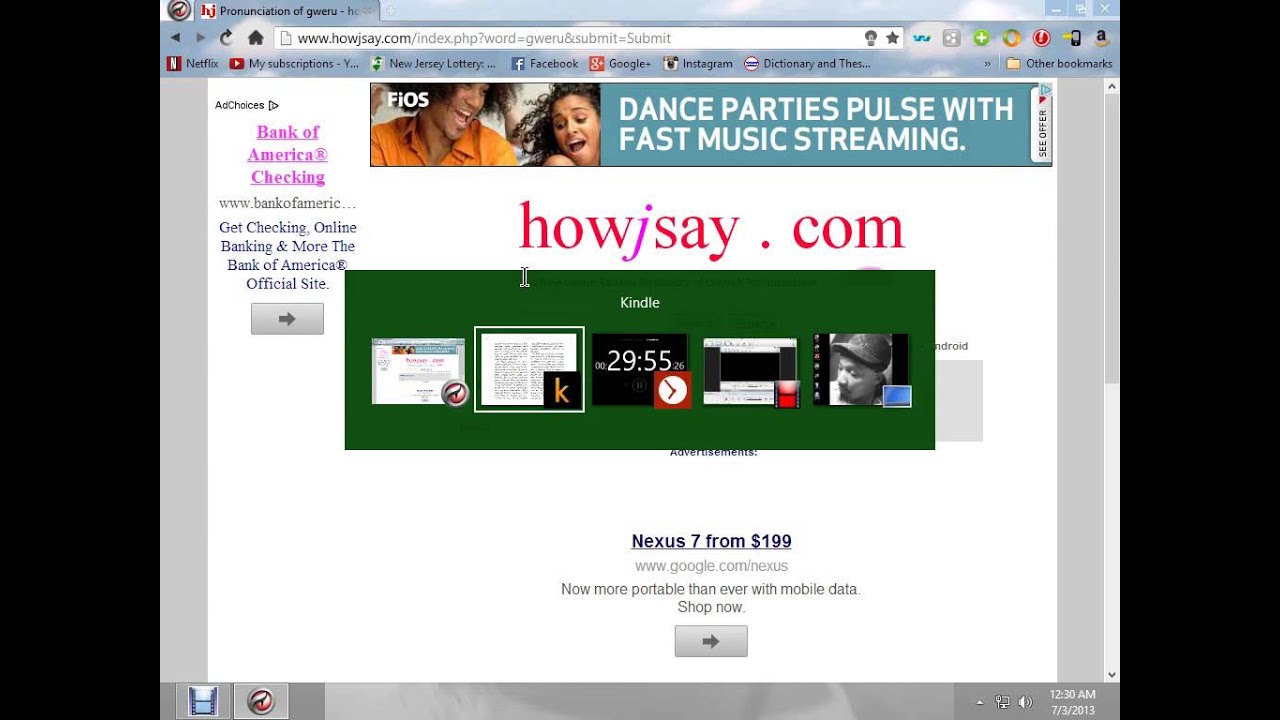Reload the howjsay page
Screen dimensions: 1280x720
226,38
